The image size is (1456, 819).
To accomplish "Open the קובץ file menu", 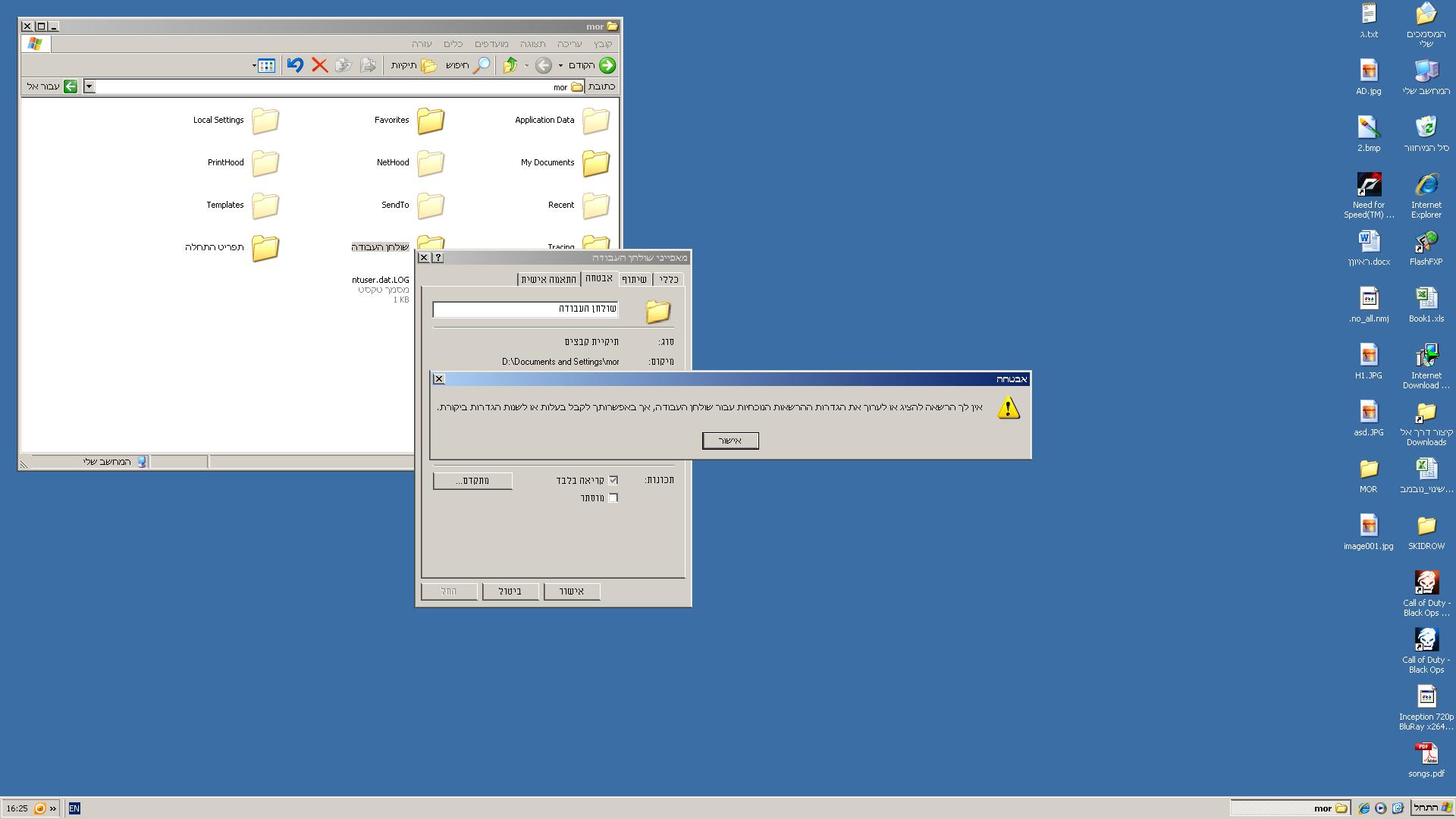I will [603, 44].
